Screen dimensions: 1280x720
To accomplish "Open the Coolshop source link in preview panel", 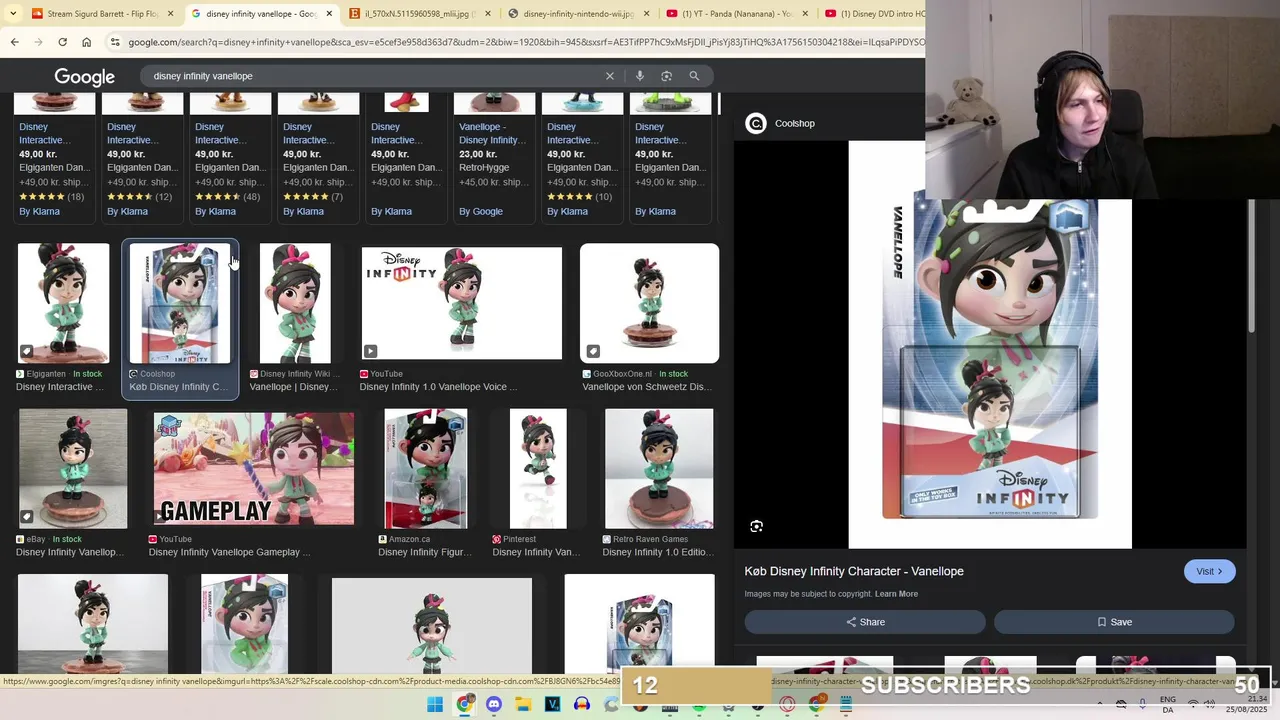I will tap(795, 123).
